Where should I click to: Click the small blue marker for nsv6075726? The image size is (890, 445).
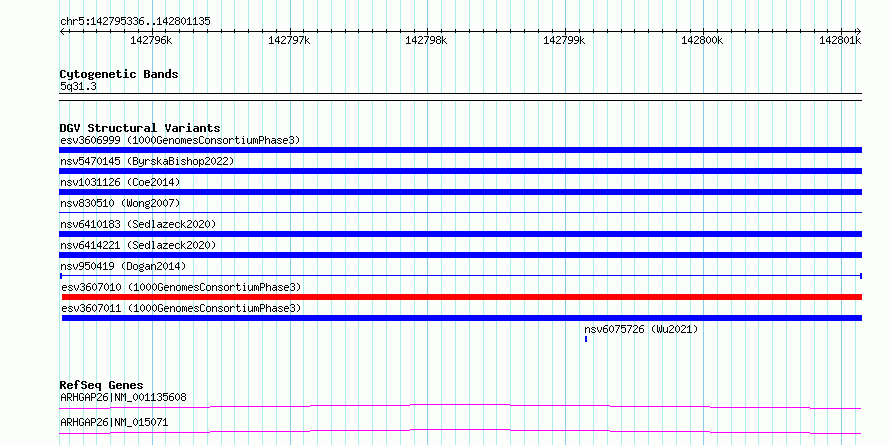586,339
